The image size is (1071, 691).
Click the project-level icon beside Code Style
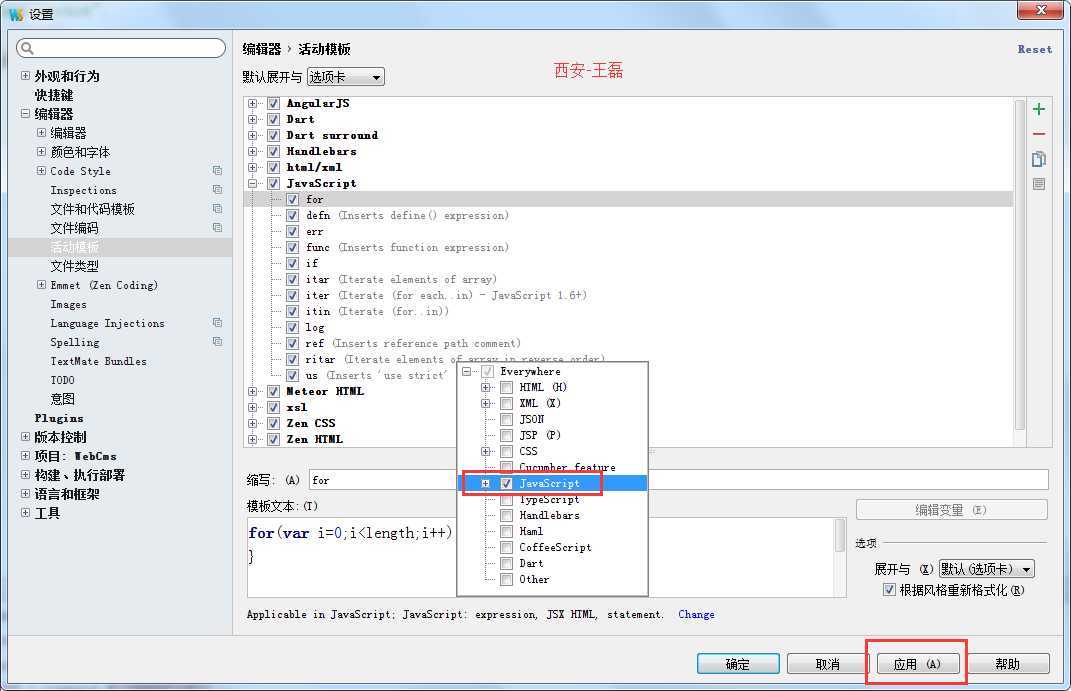[217, 171]
